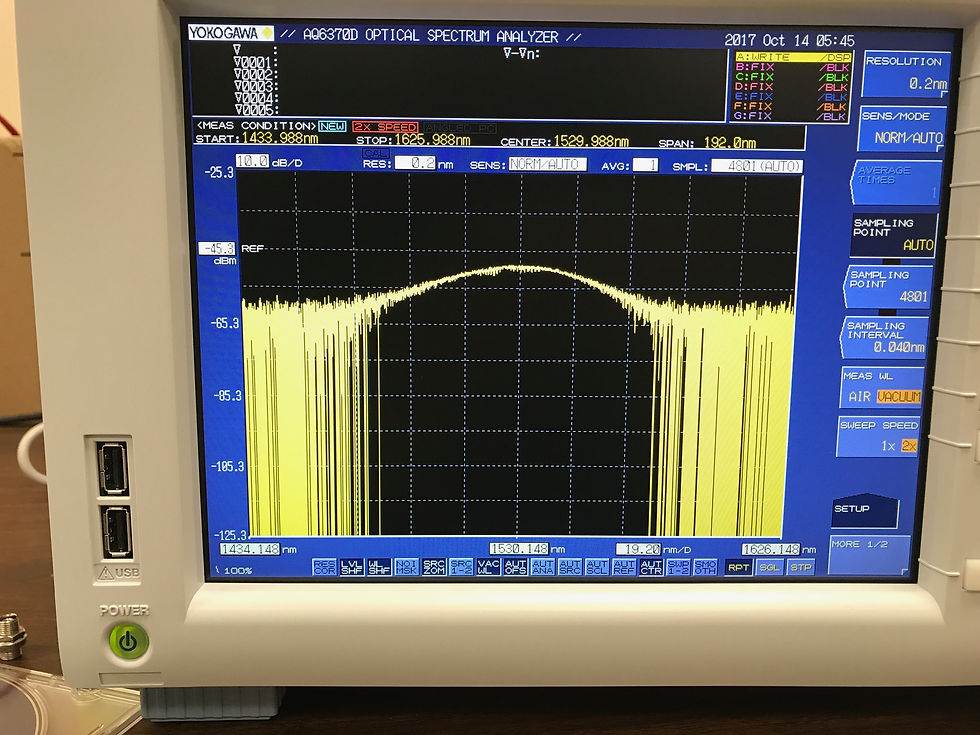The image size is (980, 735).
Task: Open the SETUP soft key
Action: [x=866, y=510]
